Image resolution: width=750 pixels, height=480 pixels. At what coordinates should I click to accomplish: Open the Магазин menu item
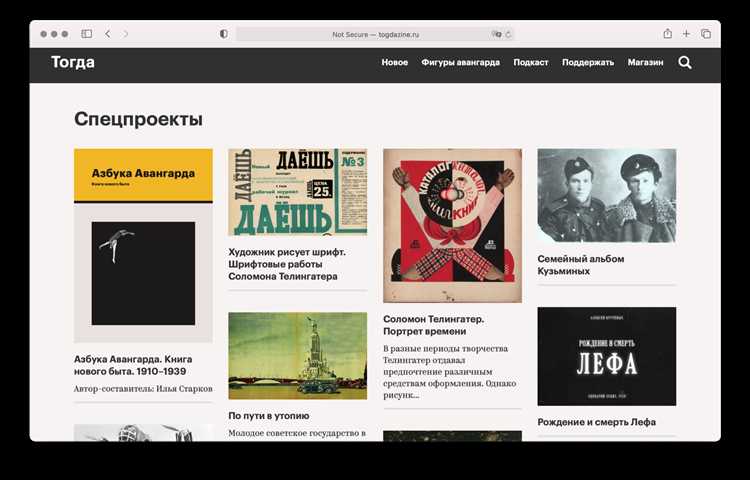pos(645,63)
